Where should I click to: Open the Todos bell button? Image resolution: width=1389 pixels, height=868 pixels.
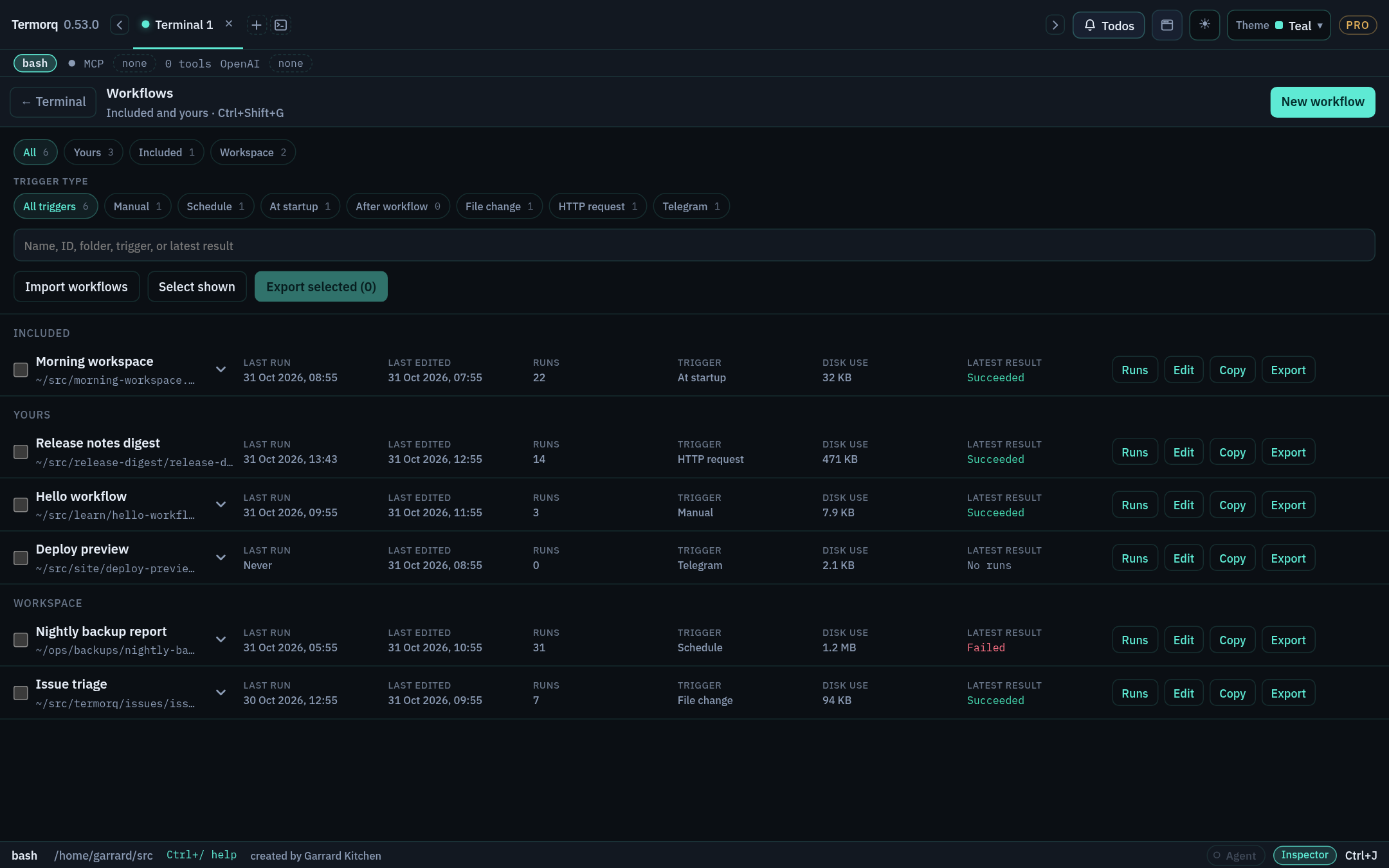point(1109,25)
